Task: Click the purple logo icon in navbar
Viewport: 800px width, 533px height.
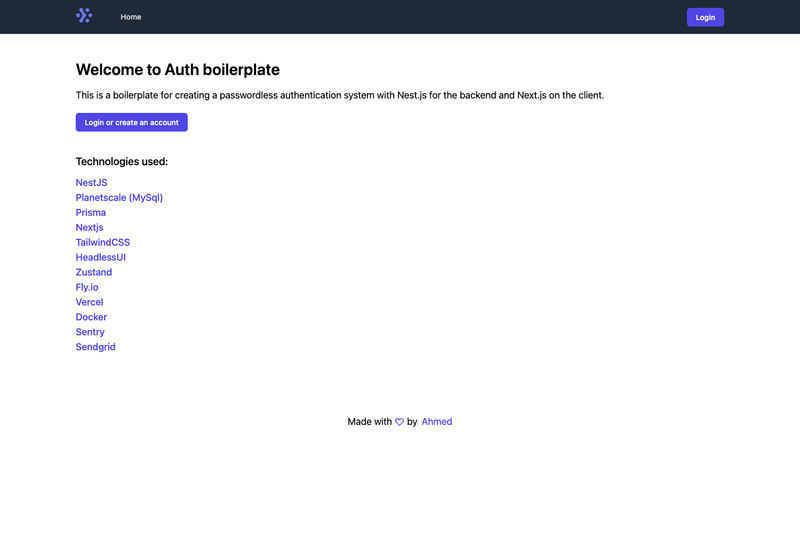Action: [84, 16]
